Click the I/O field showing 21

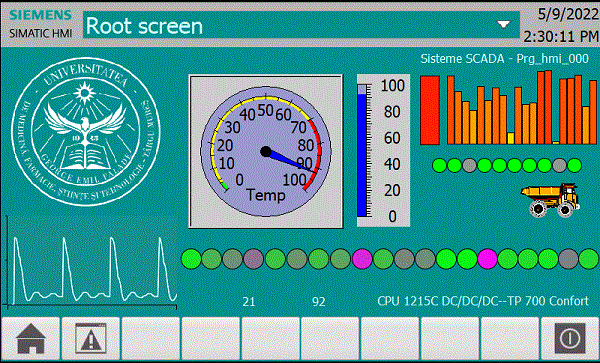click(249, 302)
